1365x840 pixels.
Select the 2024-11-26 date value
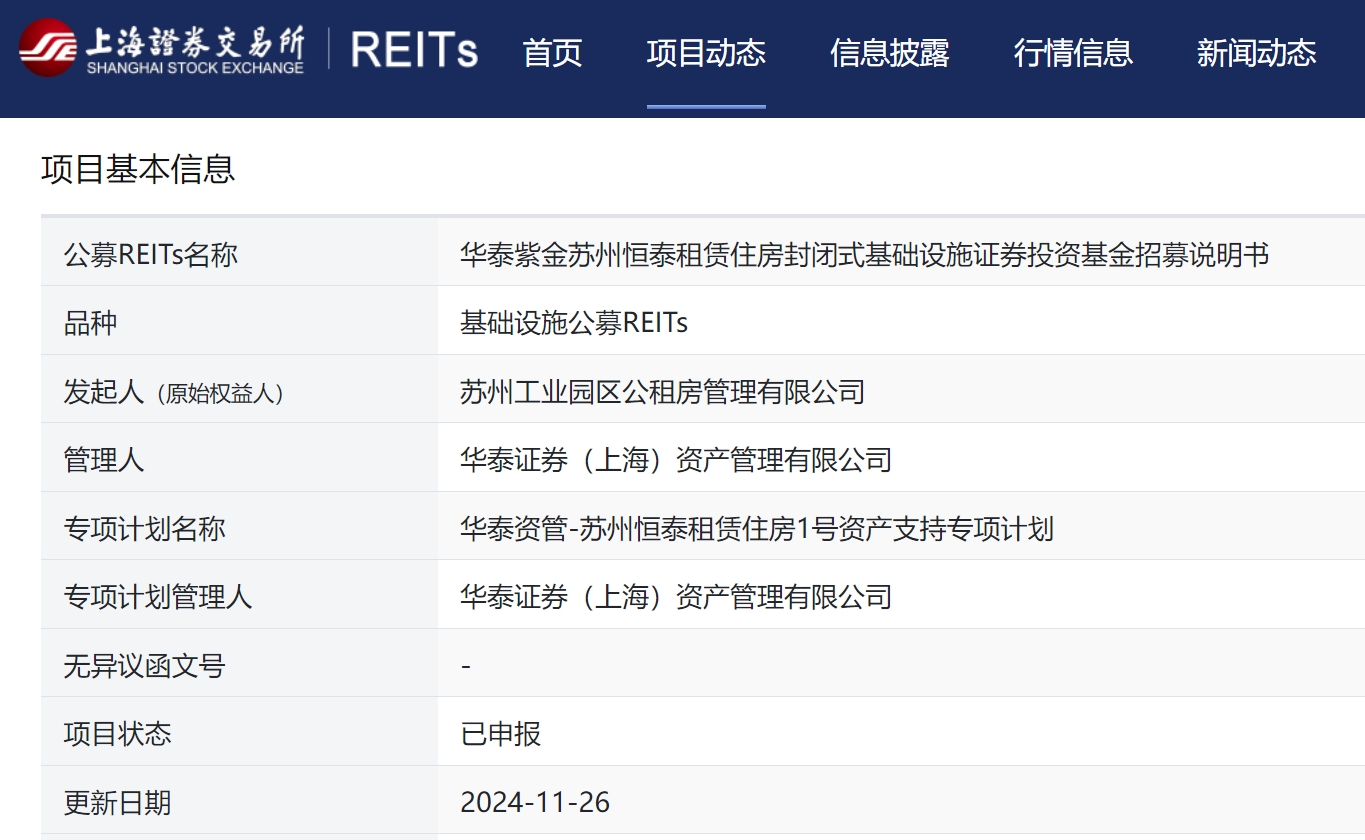point(535,802)
